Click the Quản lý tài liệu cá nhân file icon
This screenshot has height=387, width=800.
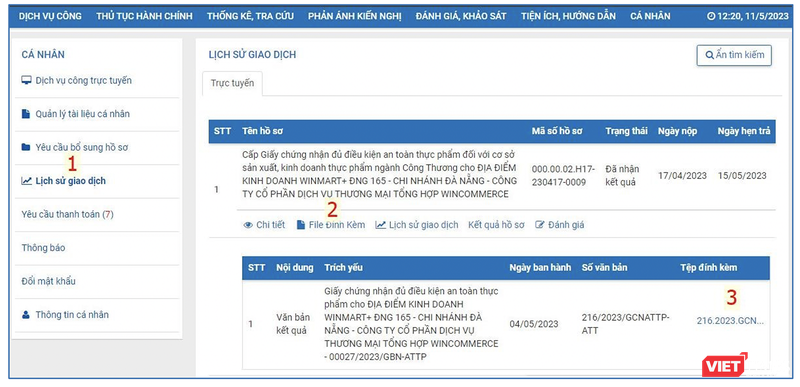pyautogui.click(x=26, y=114)
